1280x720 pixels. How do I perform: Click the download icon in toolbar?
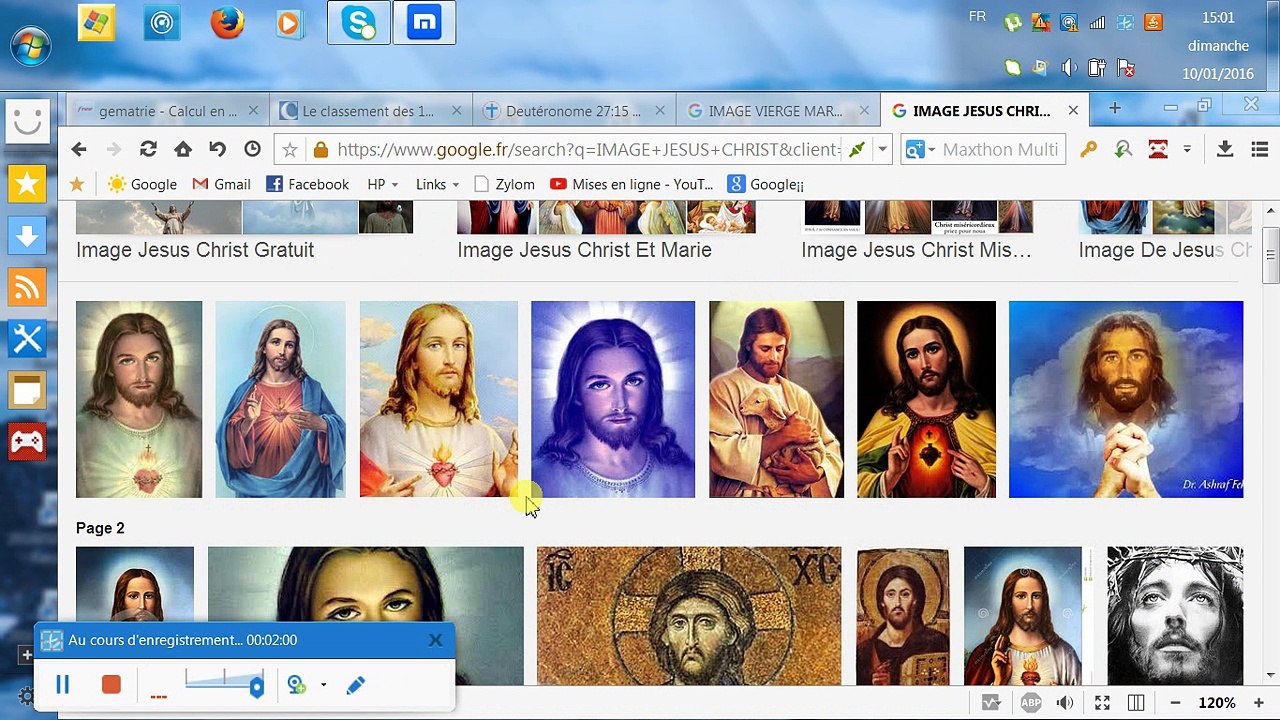tap(1224, 149)
